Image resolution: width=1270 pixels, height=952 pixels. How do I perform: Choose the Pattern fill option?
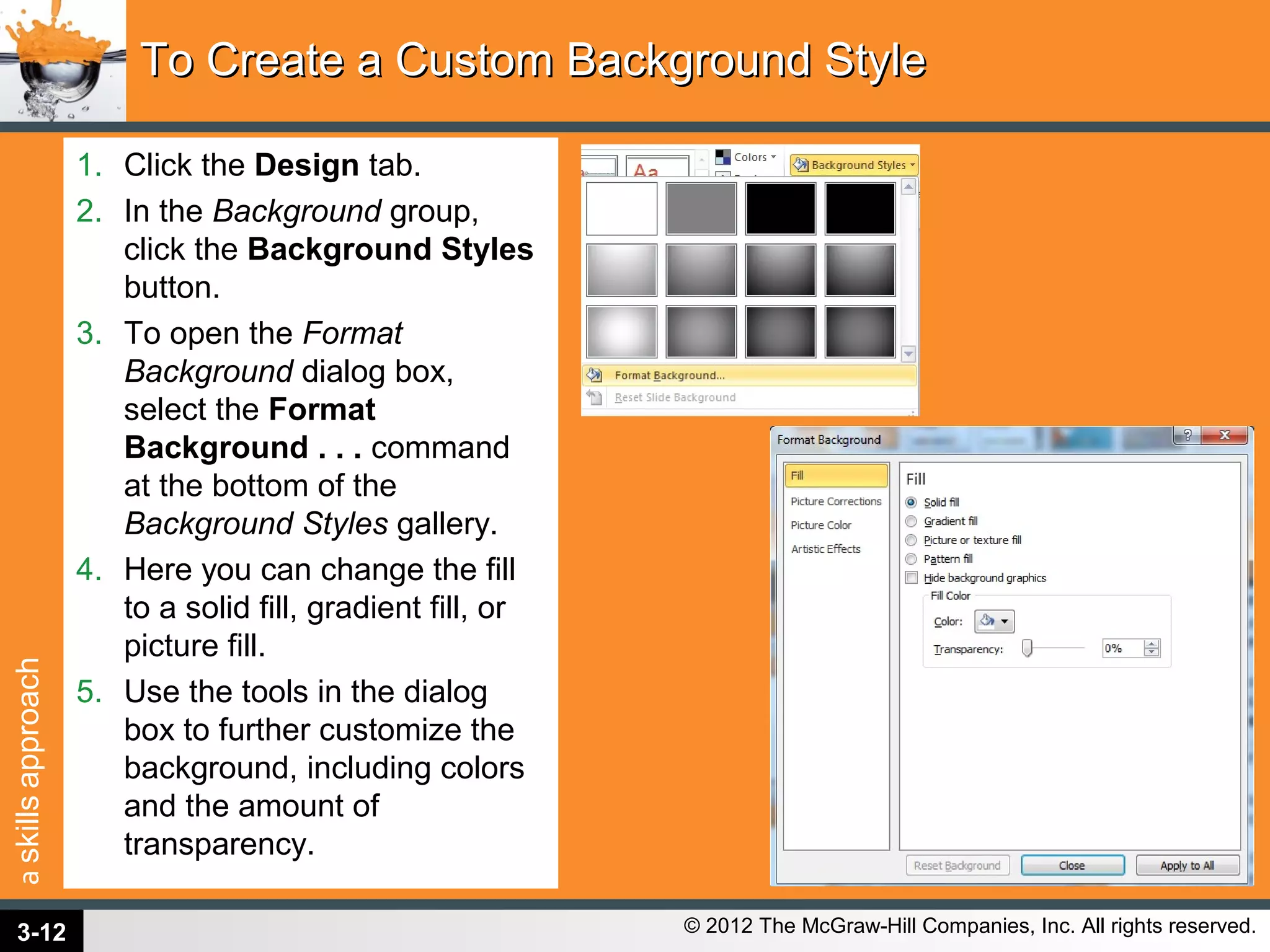[911, 559]
